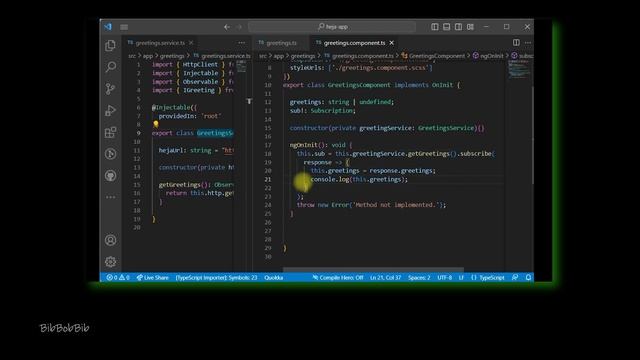This screenshot has height=360, width=640.
Task: Toggle 'Compile Hero: Off' in status bar
Action: (338, 278)
